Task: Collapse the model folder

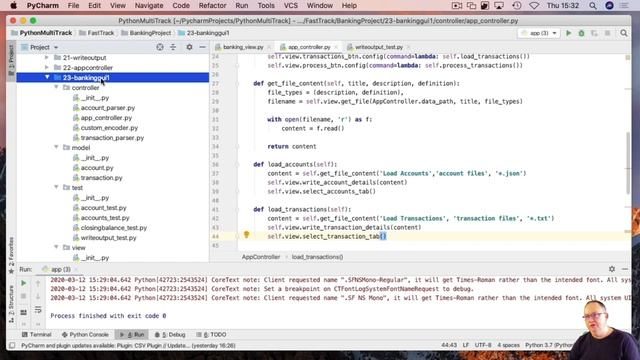Action: [x=56, y=147]
